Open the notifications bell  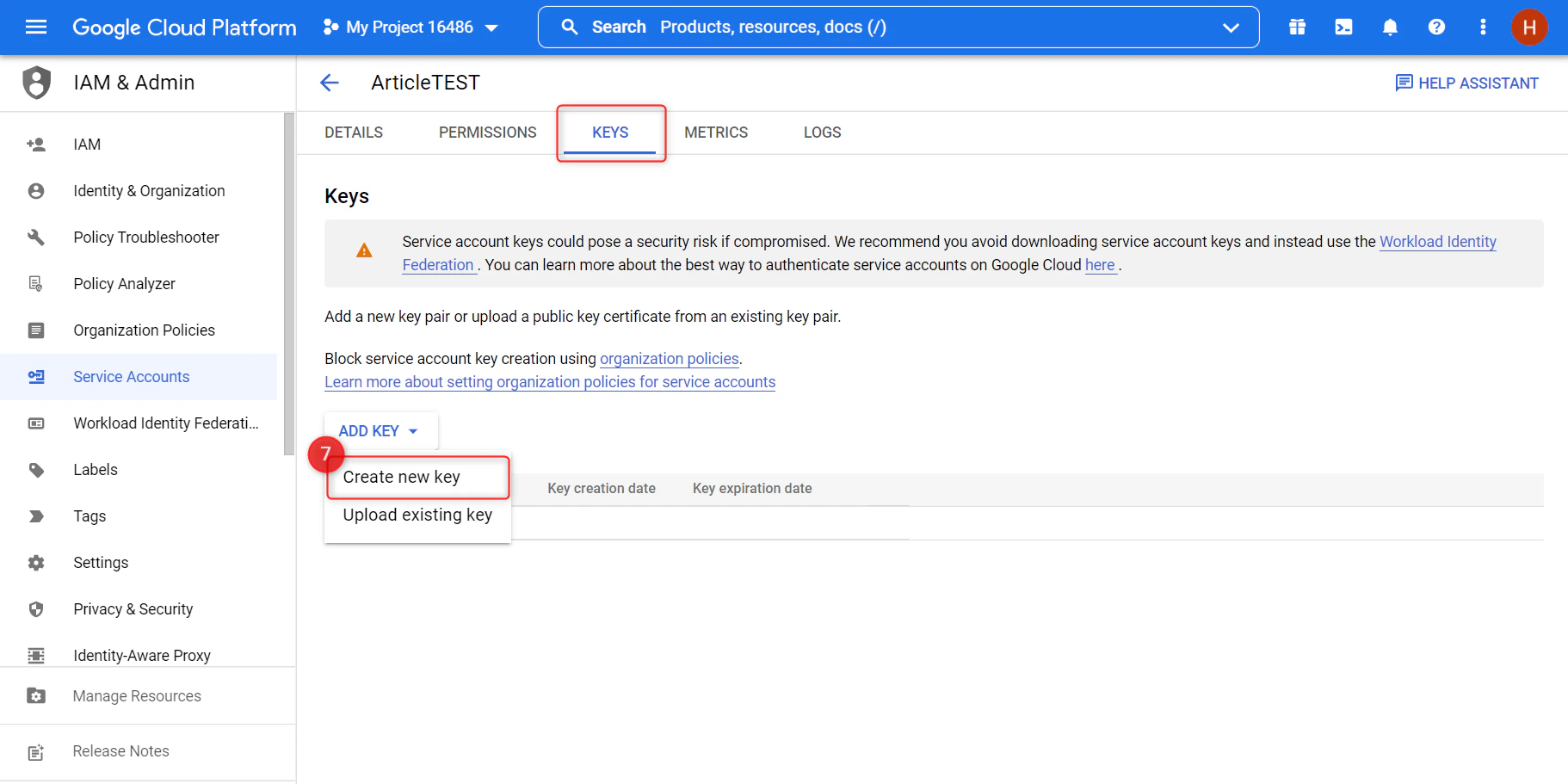(1390, 27)
